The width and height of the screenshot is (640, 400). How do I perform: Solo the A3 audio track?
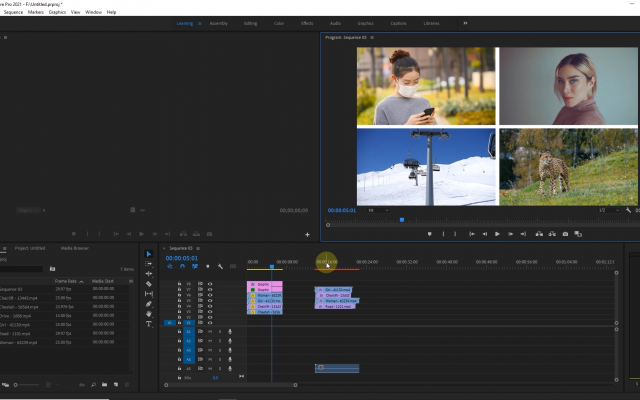point(220,350)
